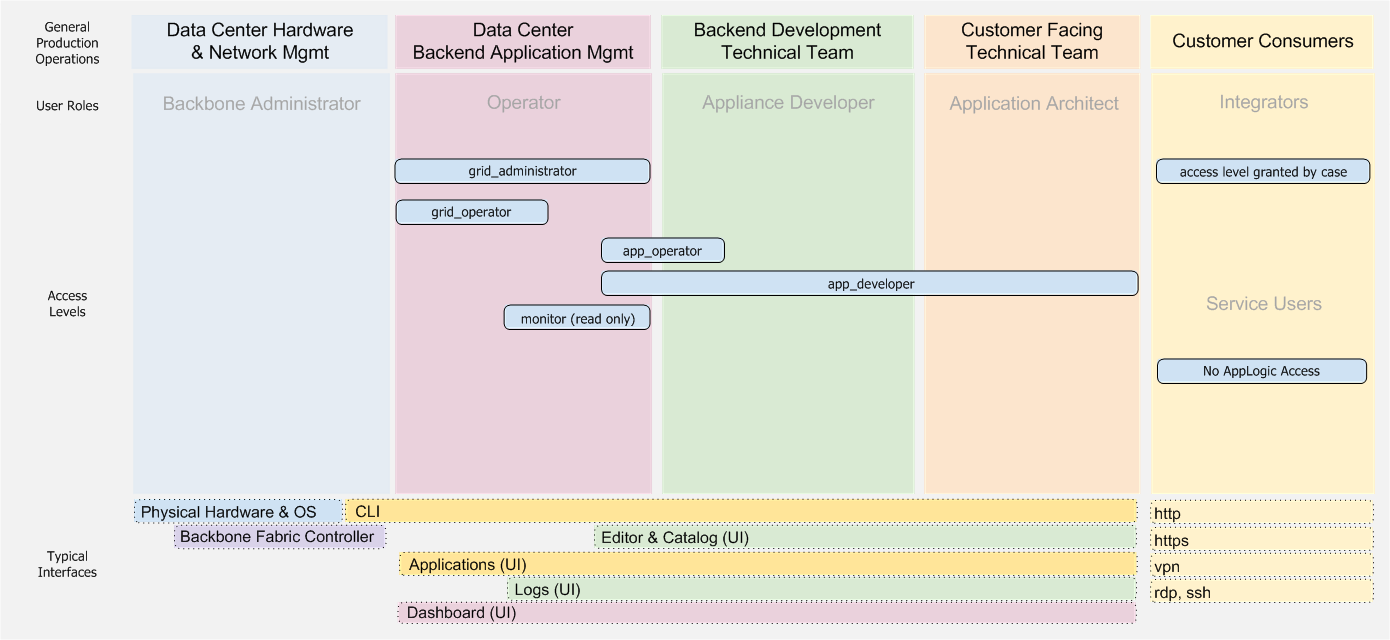Select the Editor & Catalog (UI) interface
Image resolution: width=1390 pixels, height=640 pixels.
(673, 537)
